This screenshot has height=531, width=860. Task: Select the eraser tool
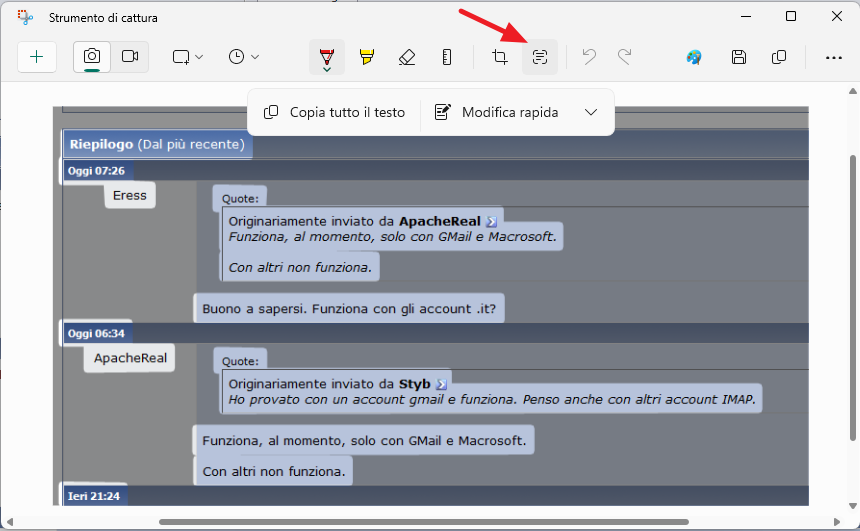click(407, 57)
